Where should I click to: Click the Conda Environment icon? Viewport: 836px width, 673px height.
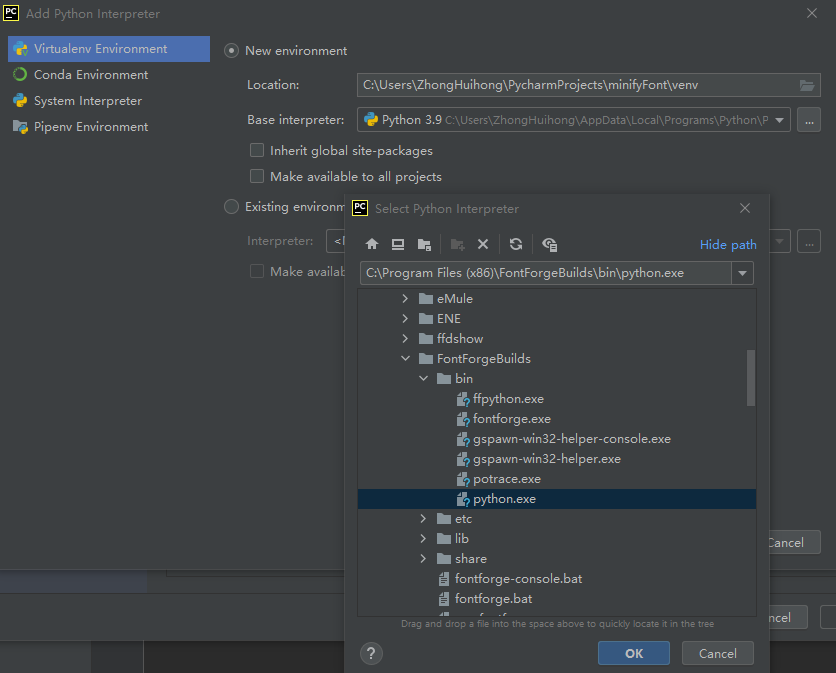pos(20,75)
